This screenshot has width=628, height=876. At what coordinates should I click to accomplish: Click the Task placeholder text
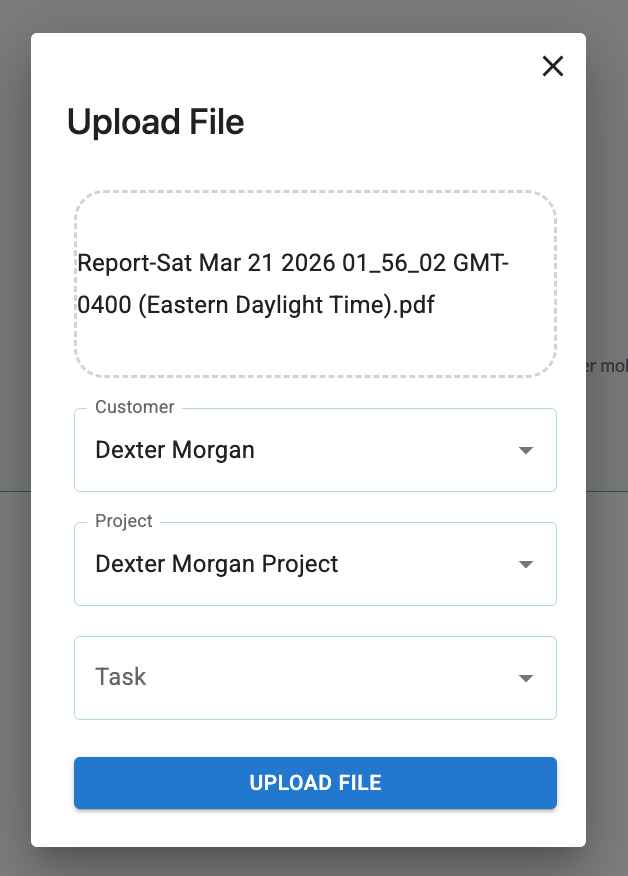(x=121, y=677)
